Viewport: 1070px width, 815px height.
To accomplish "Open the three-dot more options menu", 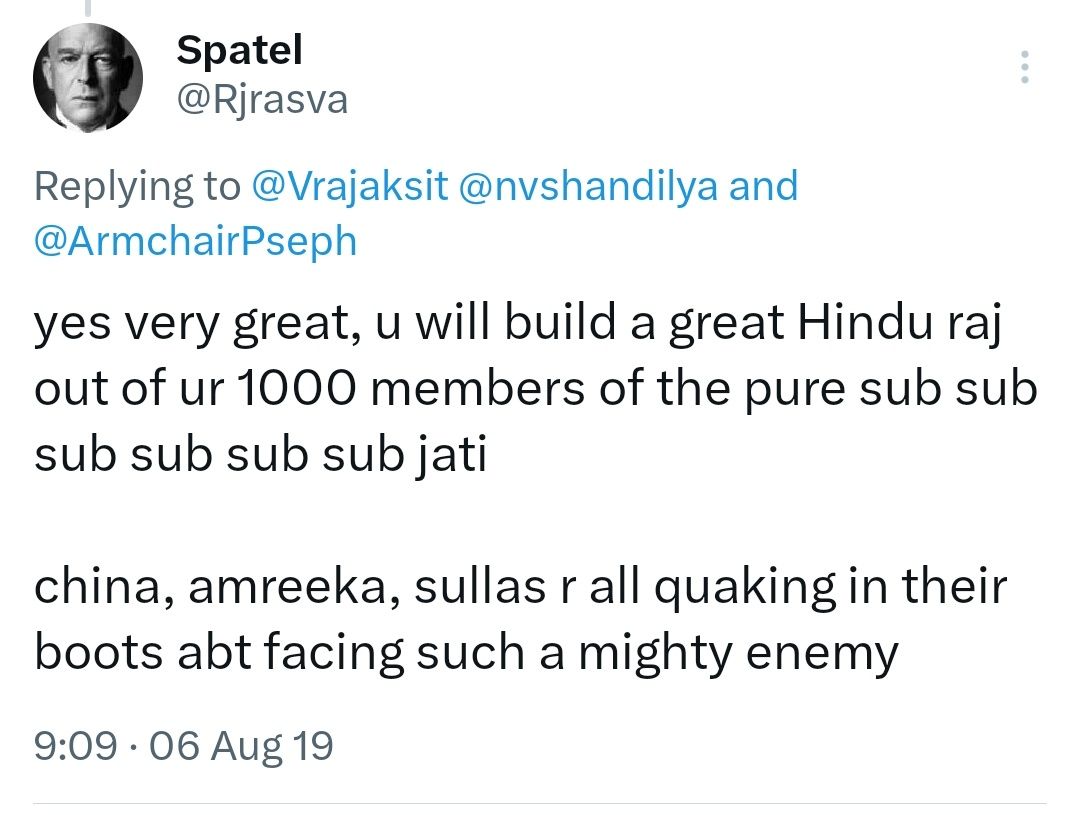I will 1024,67.
